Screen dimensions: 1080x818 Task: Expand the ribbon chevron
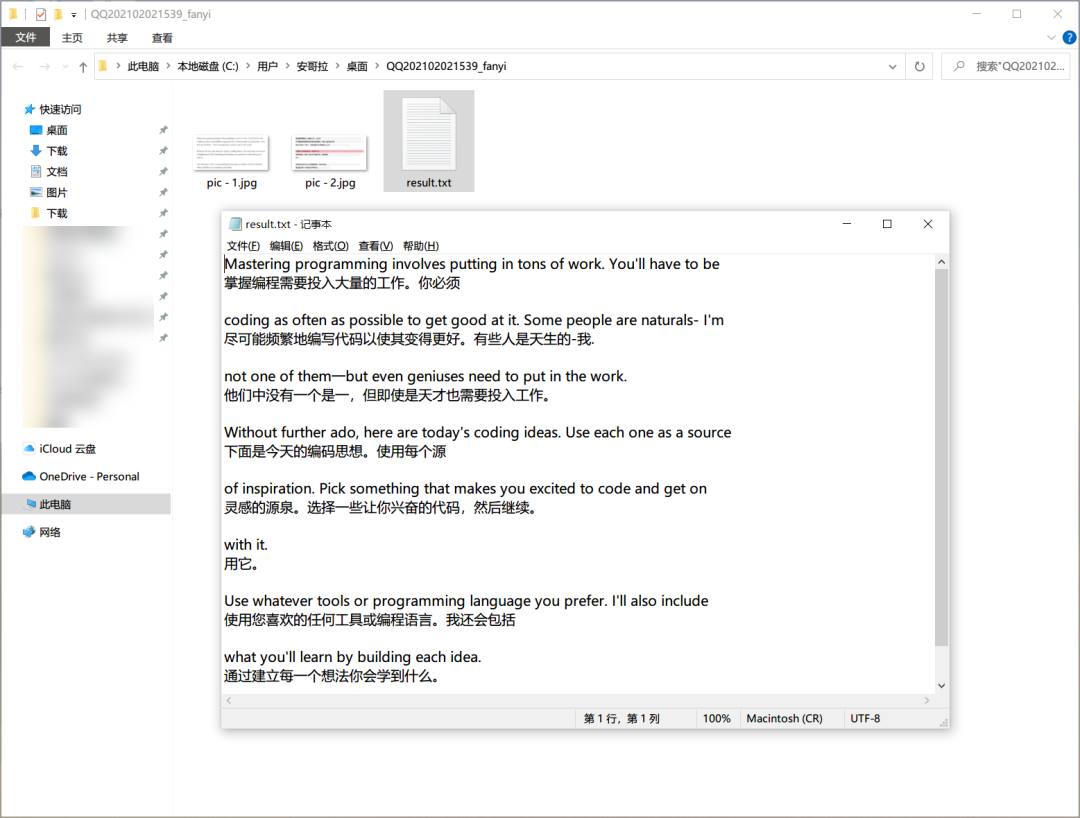pyautogui.click(x=1051, y=37)
